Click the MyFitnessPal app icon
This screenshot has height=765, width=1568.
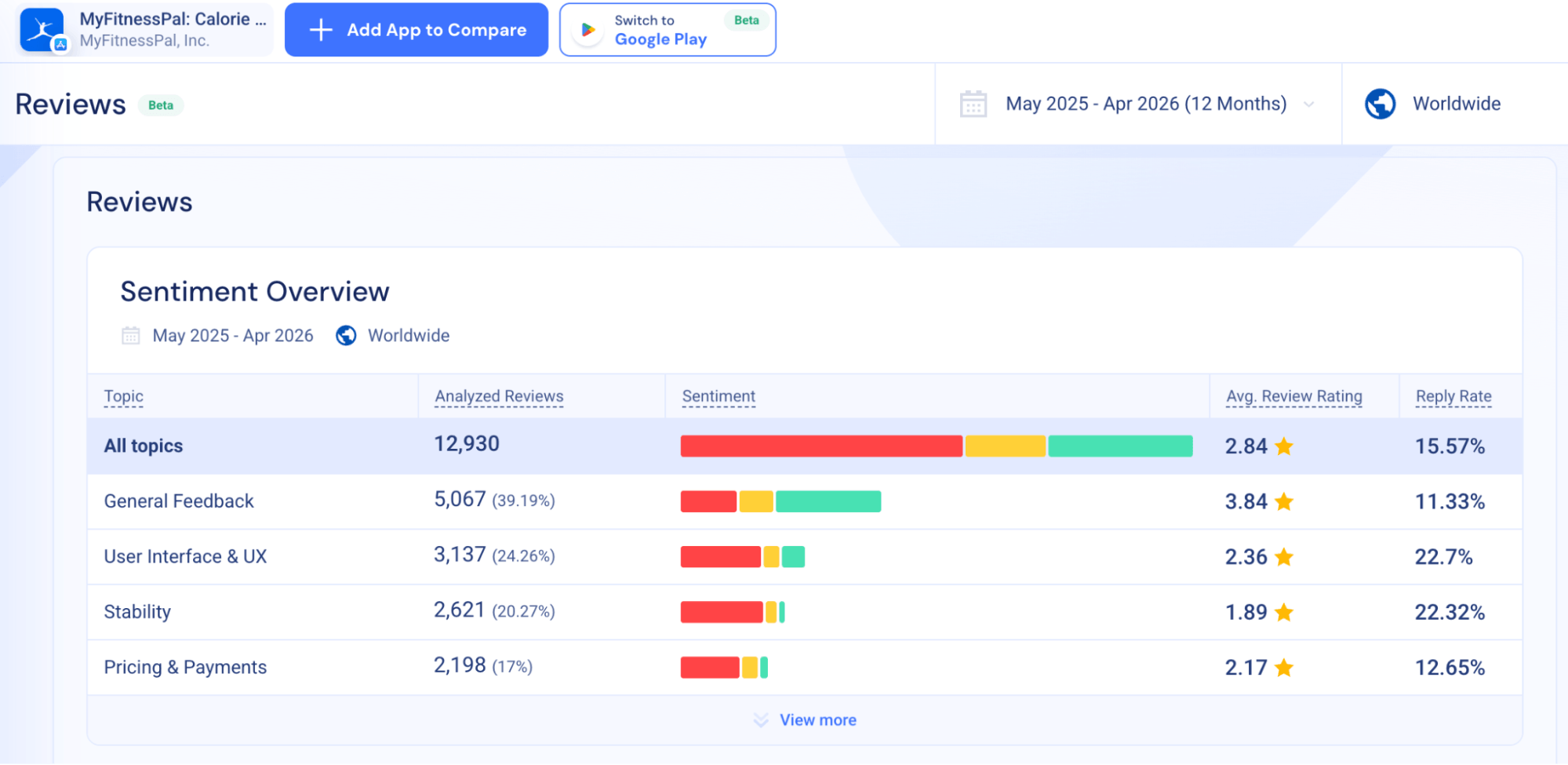[x=42, y=30]
